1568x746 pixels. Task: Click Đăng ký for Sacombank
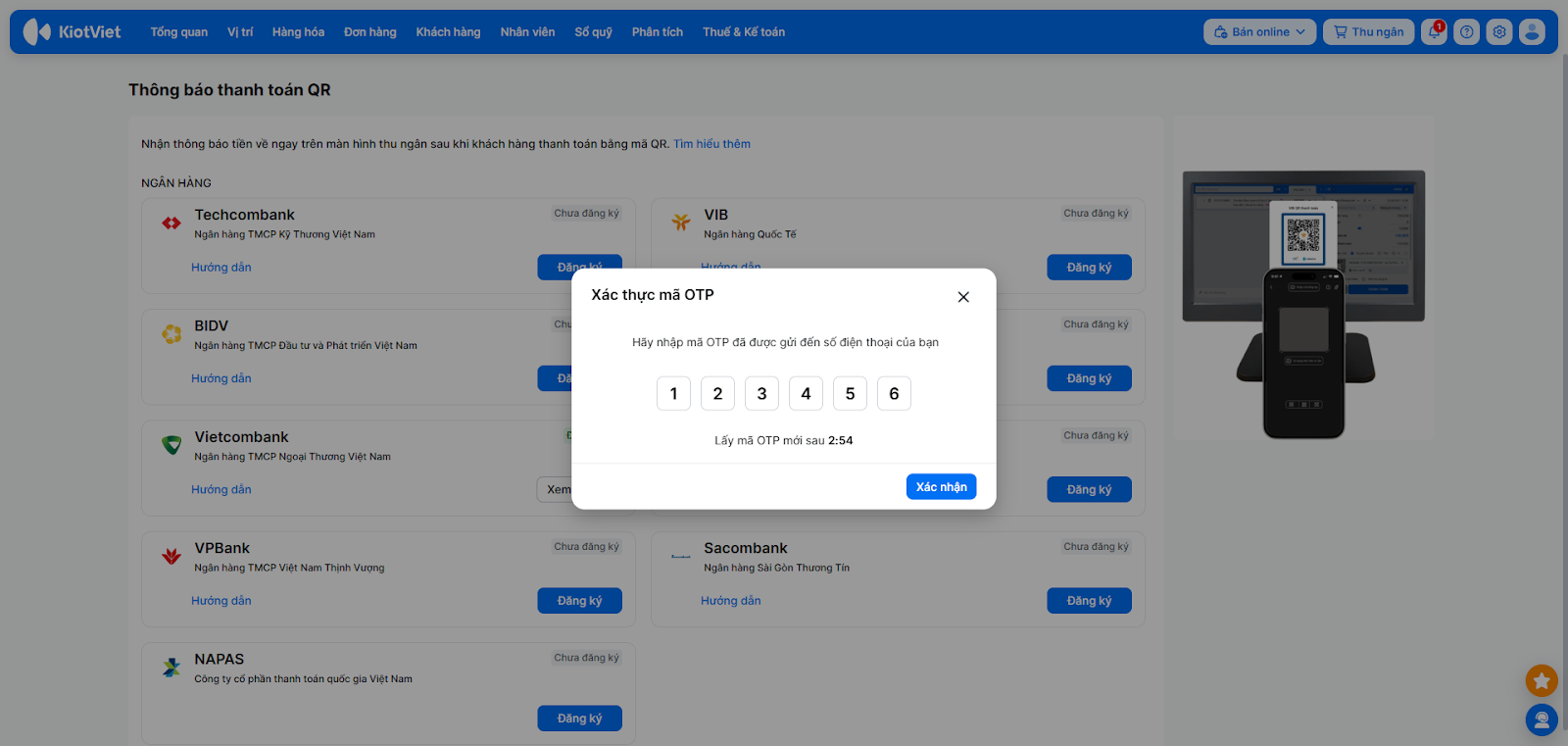[1089, 601]
